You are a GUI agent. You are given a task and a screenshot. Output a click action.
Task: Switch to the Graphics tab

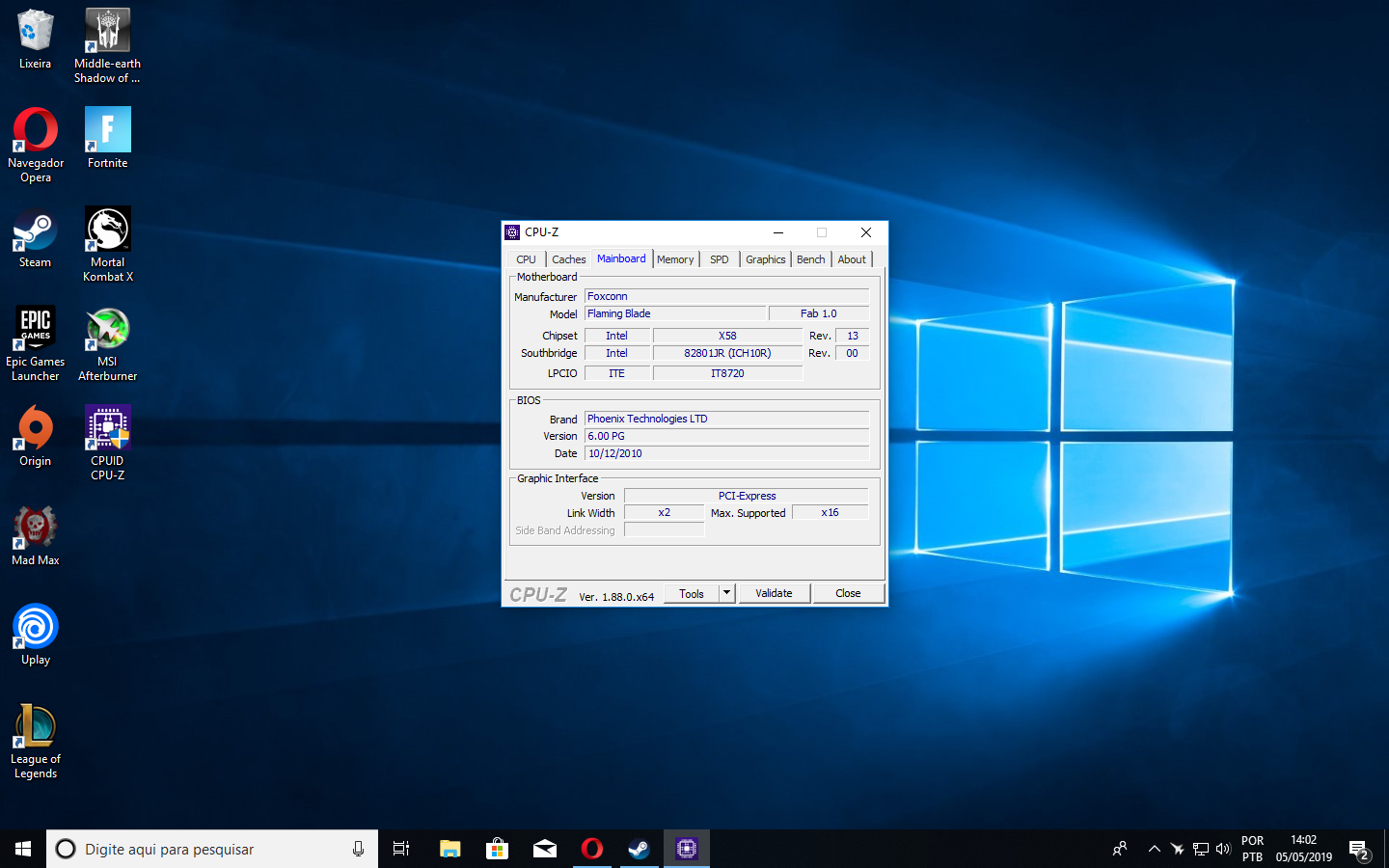[766, 259]
